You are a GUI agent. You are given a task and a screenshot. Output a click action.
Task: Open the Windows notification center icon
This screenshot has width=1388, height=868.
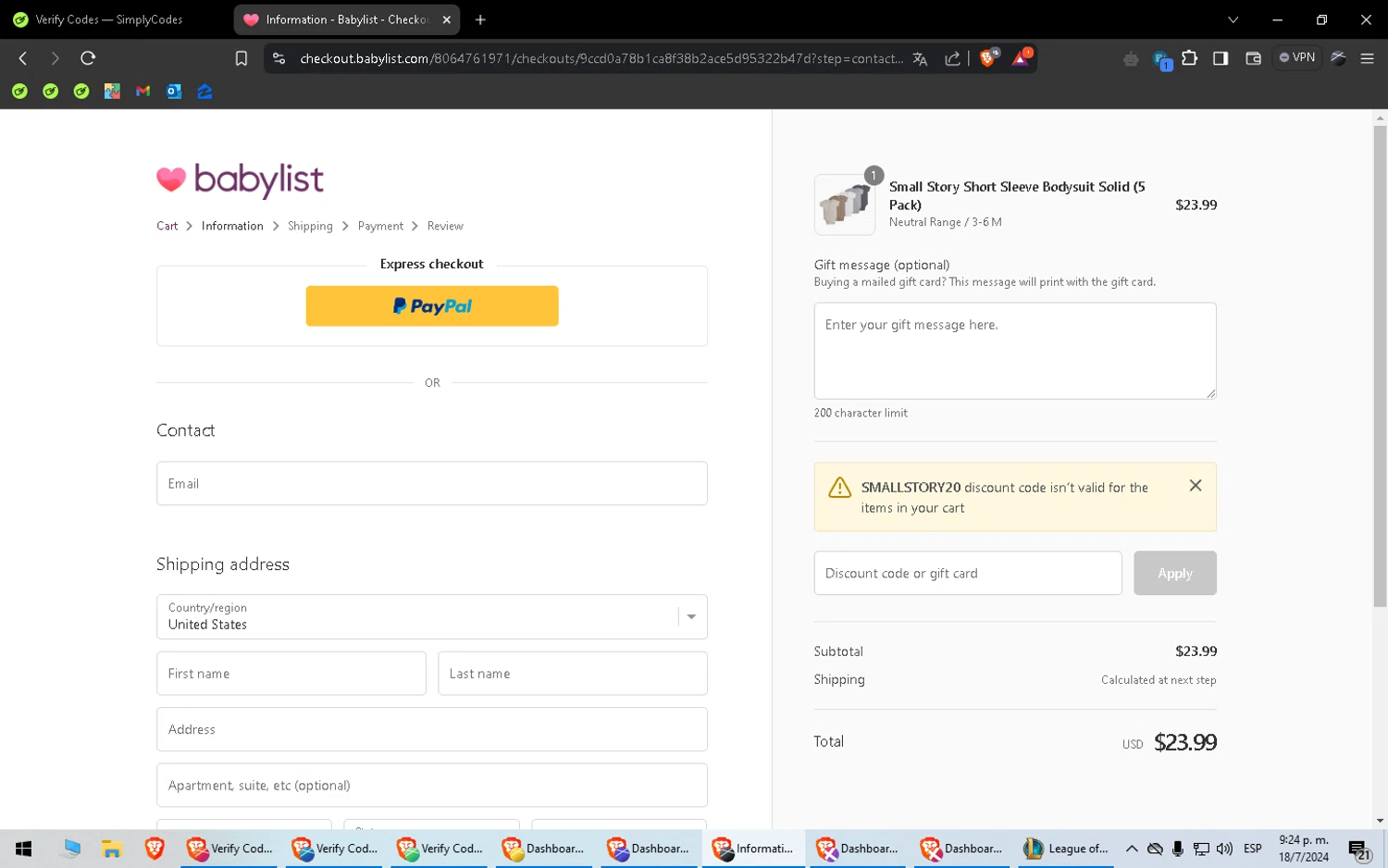tap(1359, 849)
